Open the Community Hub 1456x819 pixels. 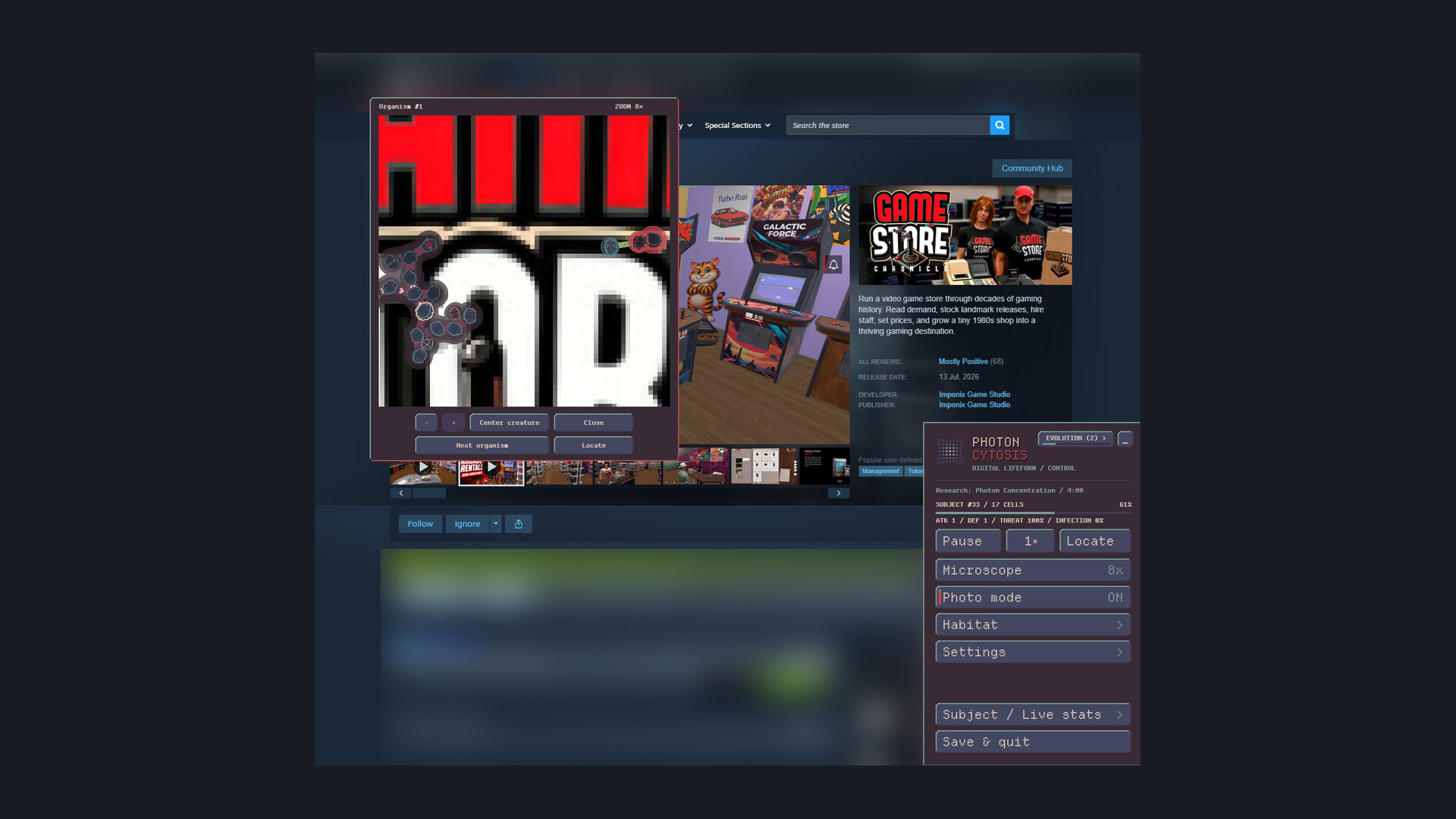tap(1032, 168)
